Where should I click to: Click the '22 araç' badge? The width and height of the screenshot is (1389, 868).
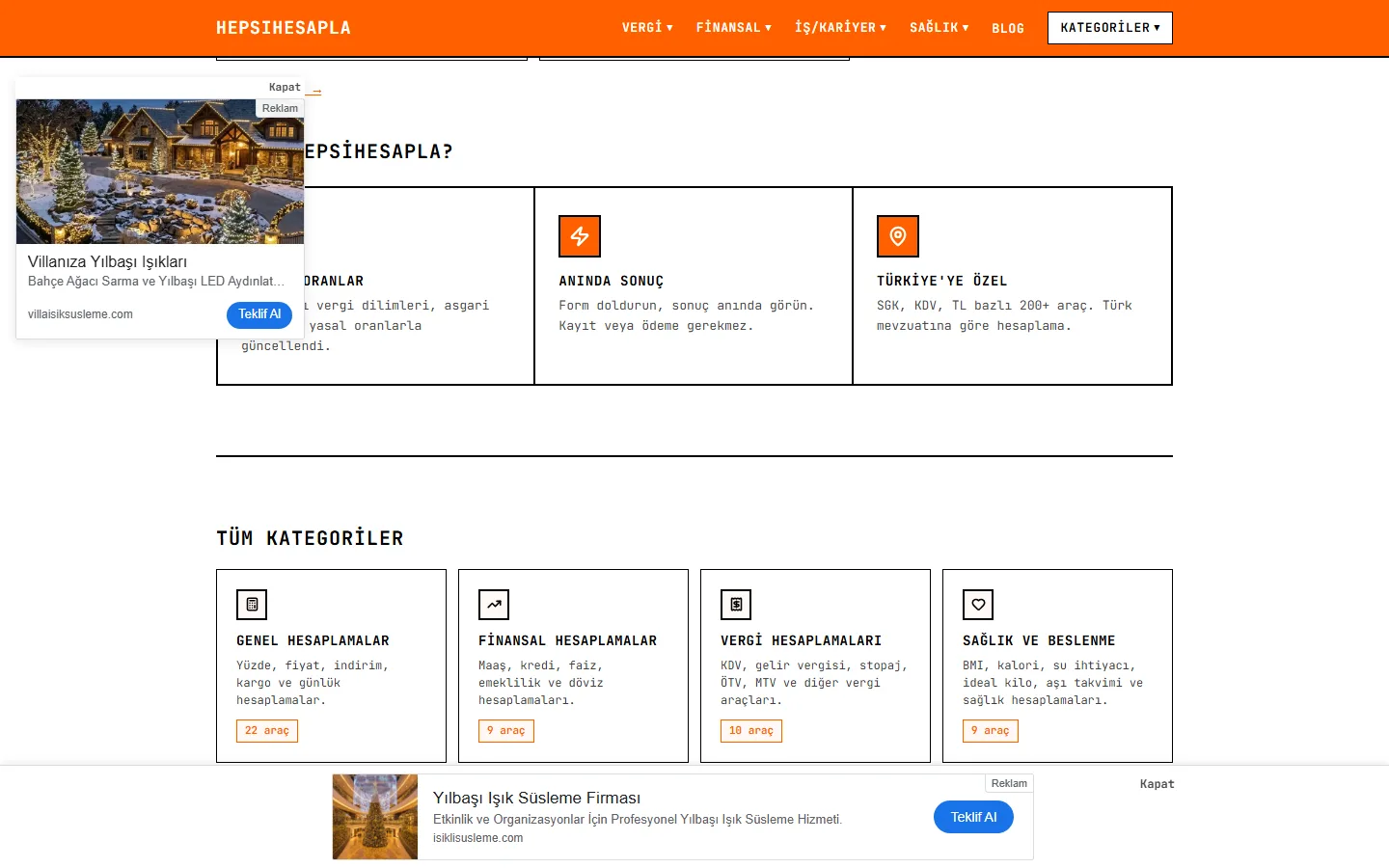click(x=267, y=731)
